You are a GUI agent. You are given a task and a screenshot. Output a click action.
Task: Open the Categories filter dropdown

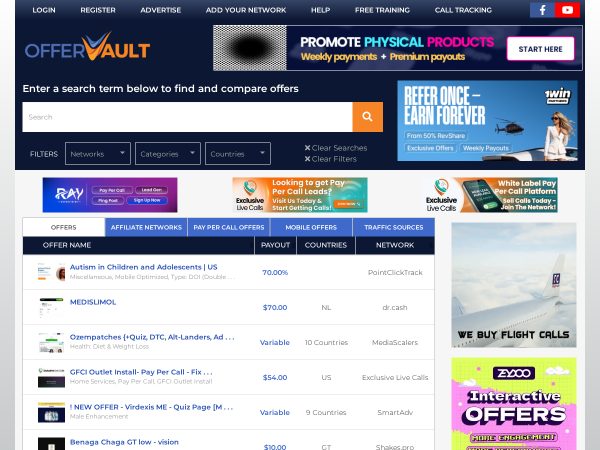pos(168,153)
